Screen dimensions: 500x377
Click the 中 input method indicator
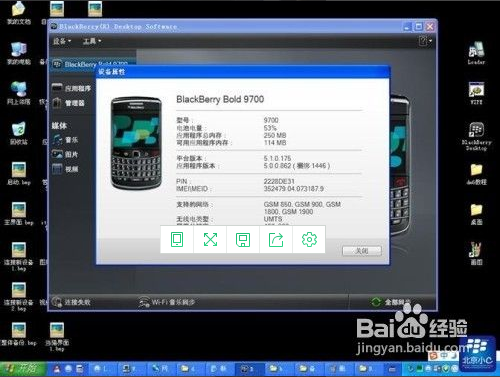[444, 355]
